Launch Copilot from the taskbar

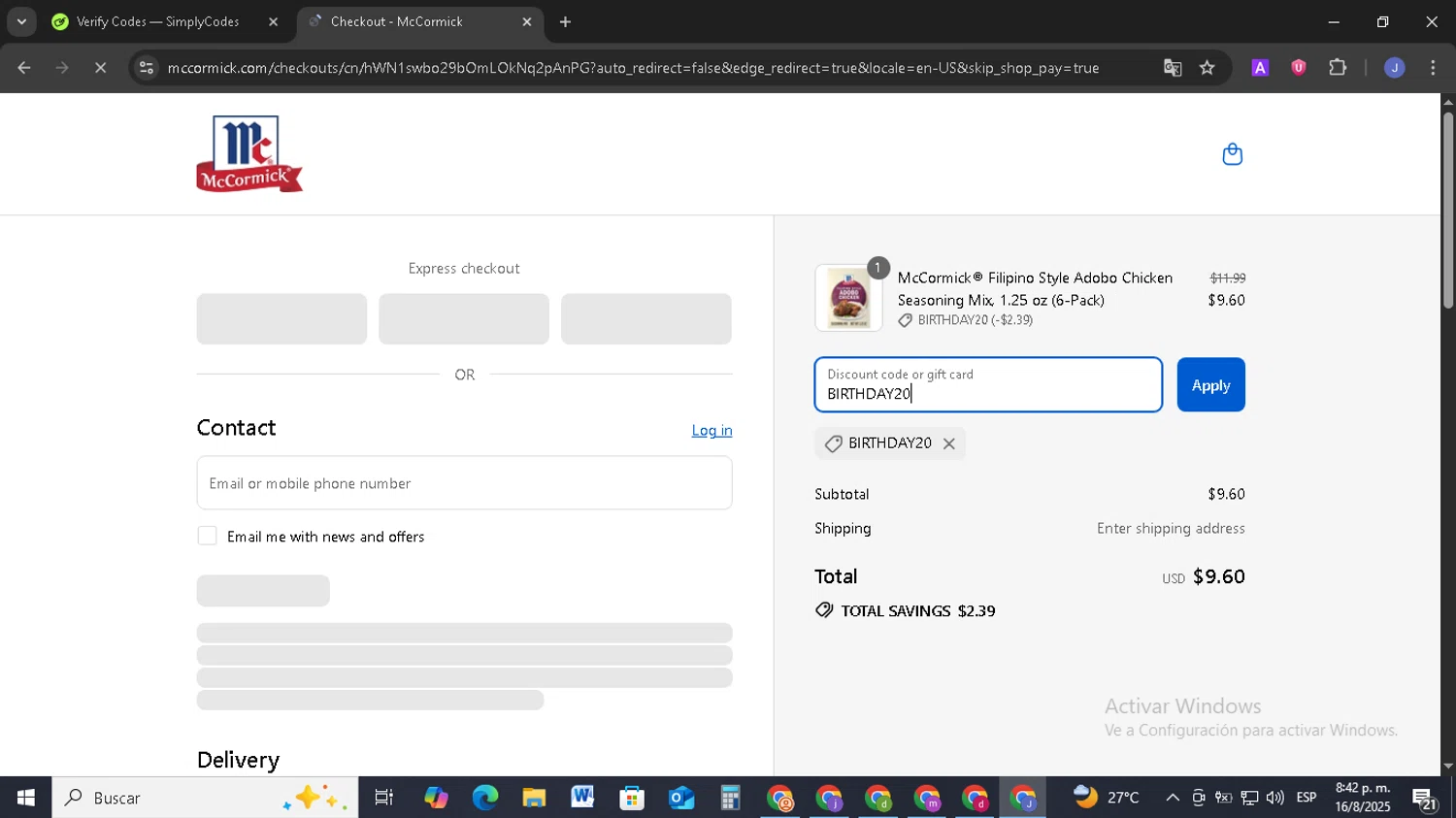436,798
